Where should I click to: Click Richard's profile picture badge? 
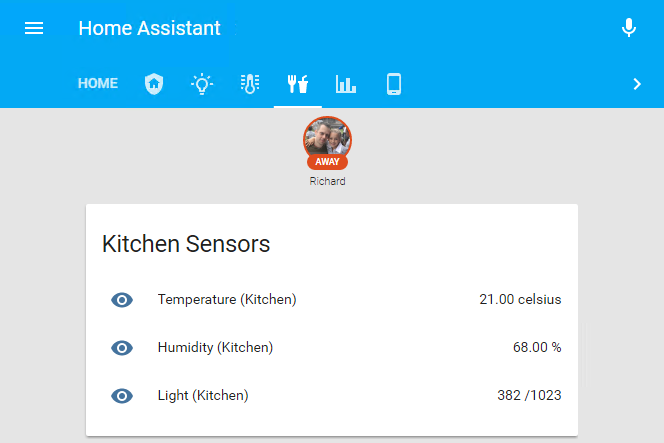point(327,137)
